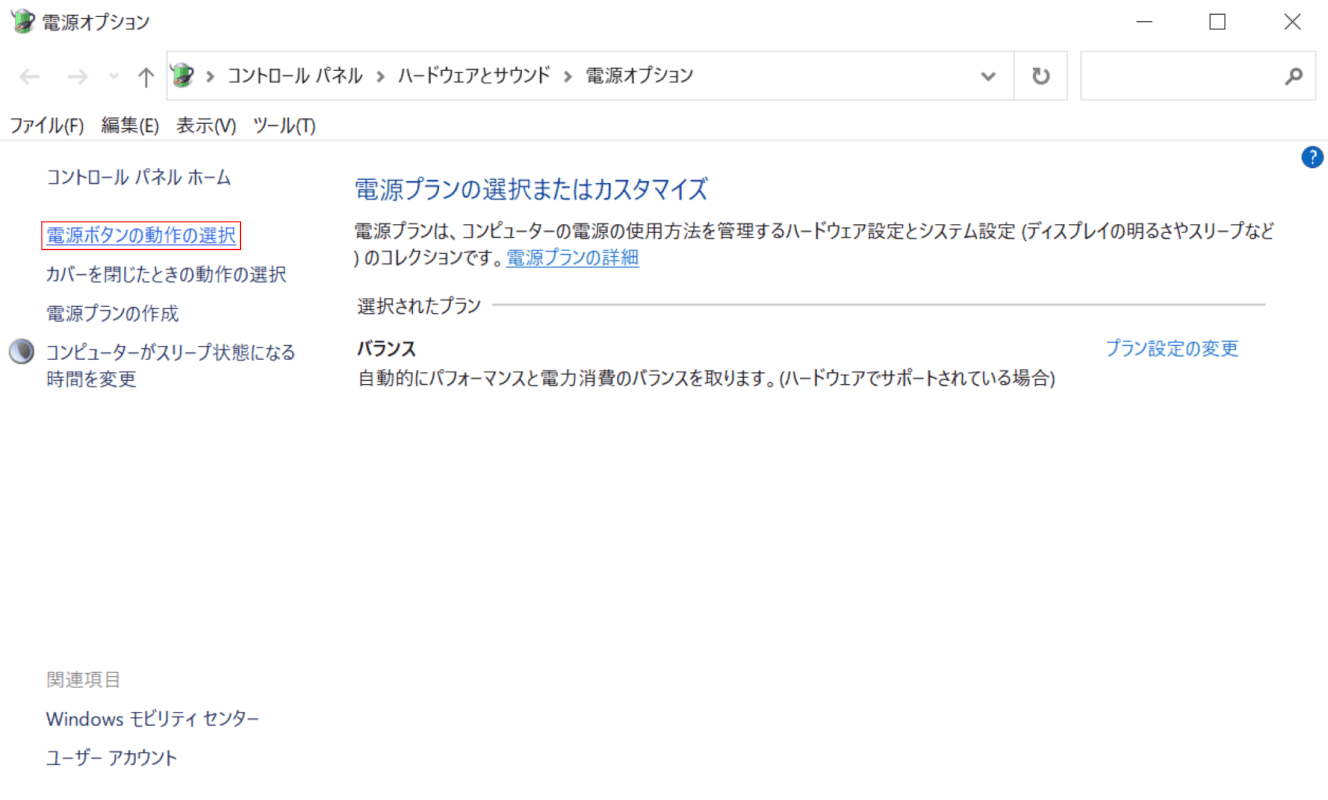Open recent locations dropdown arrow
Viewport: 1328px width, 800px height.
point(113,76)
